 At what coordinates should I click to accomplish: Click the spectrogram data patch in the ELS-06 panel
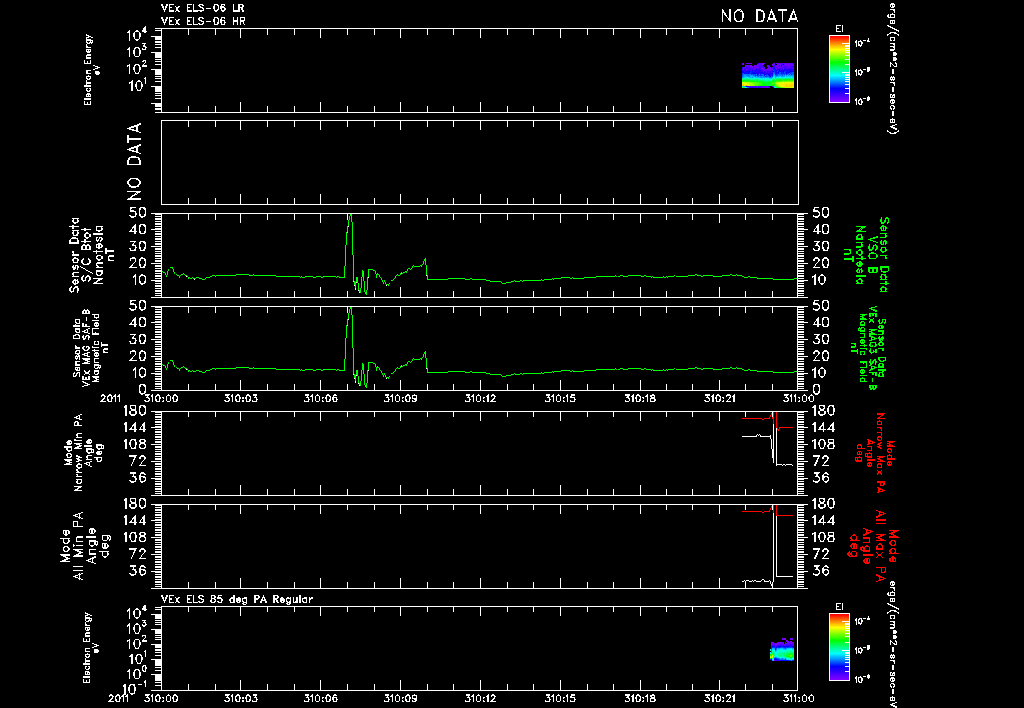tap(768, 75)
